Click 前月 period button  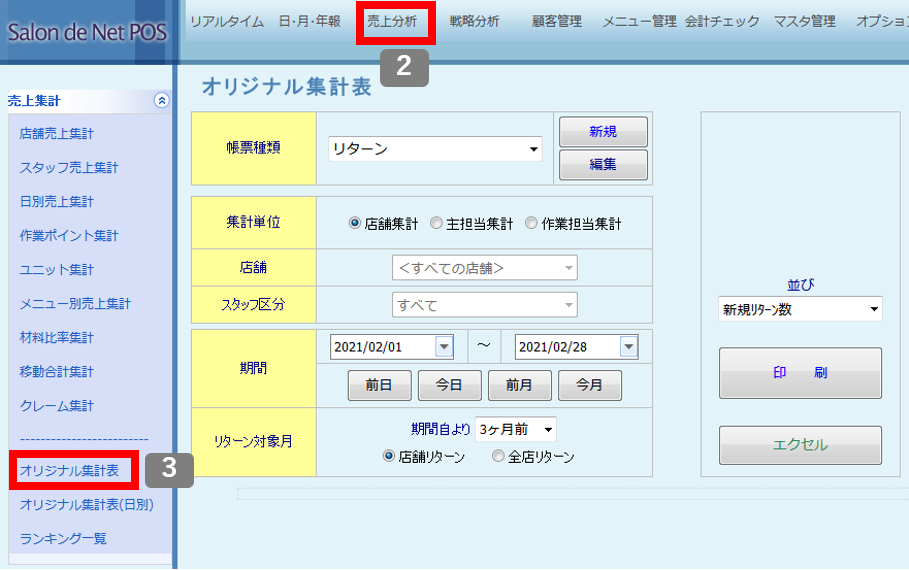tap(519, 385)
